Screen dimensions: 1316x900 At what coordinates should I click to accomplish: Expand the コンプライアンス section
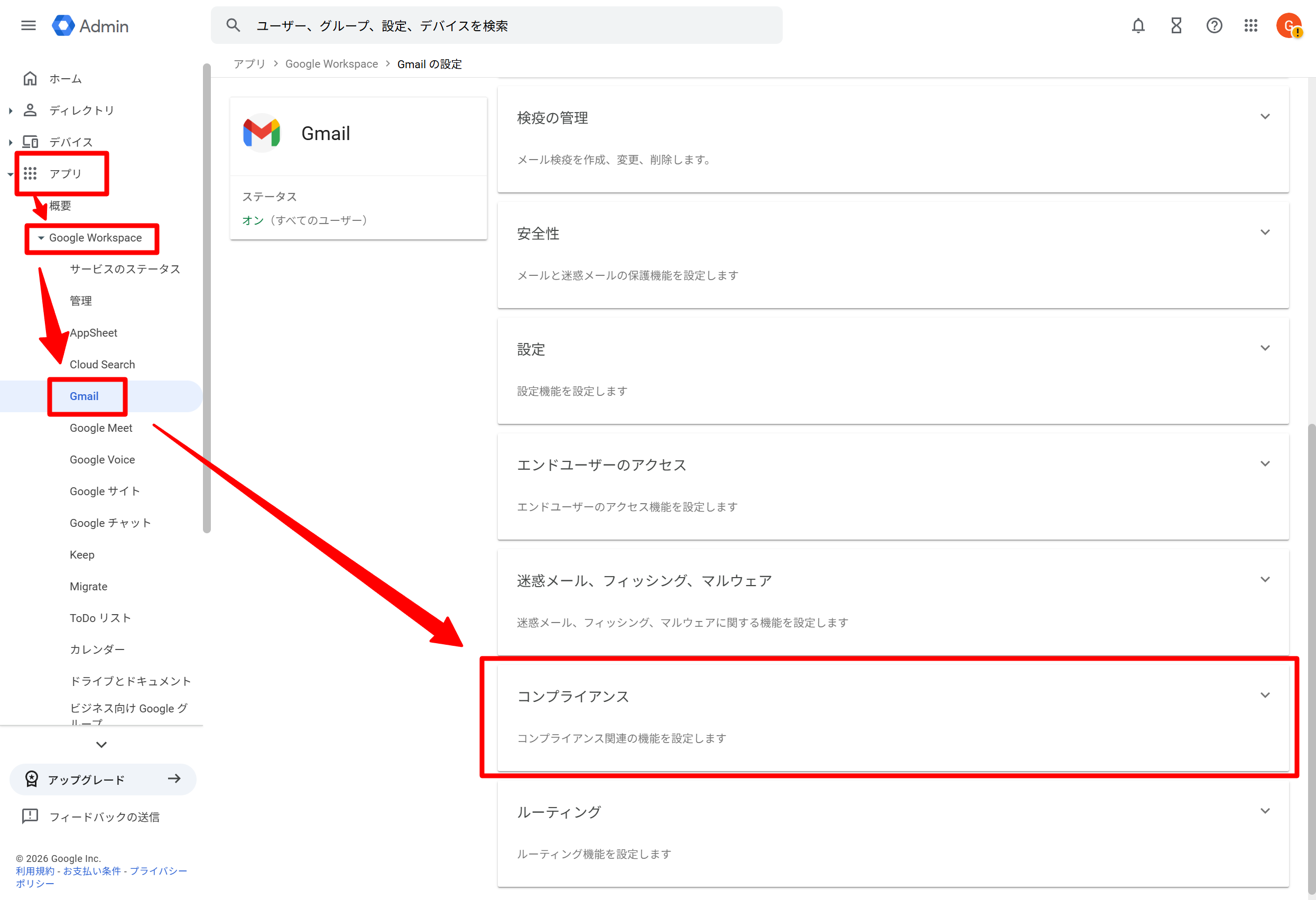1265,695
